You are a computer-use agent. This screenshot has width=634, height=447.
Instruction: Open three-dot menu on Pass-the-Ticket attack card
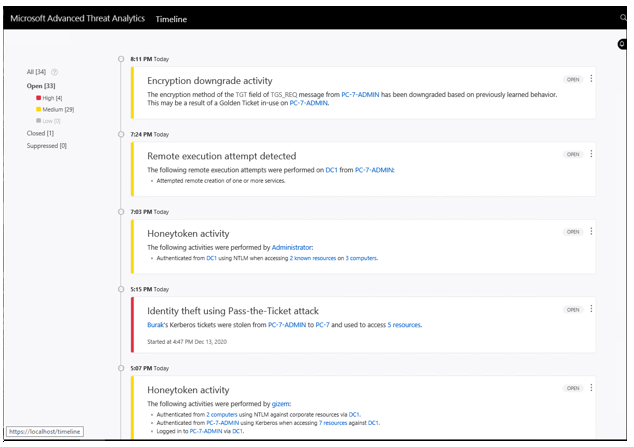(x=591, y=310)
